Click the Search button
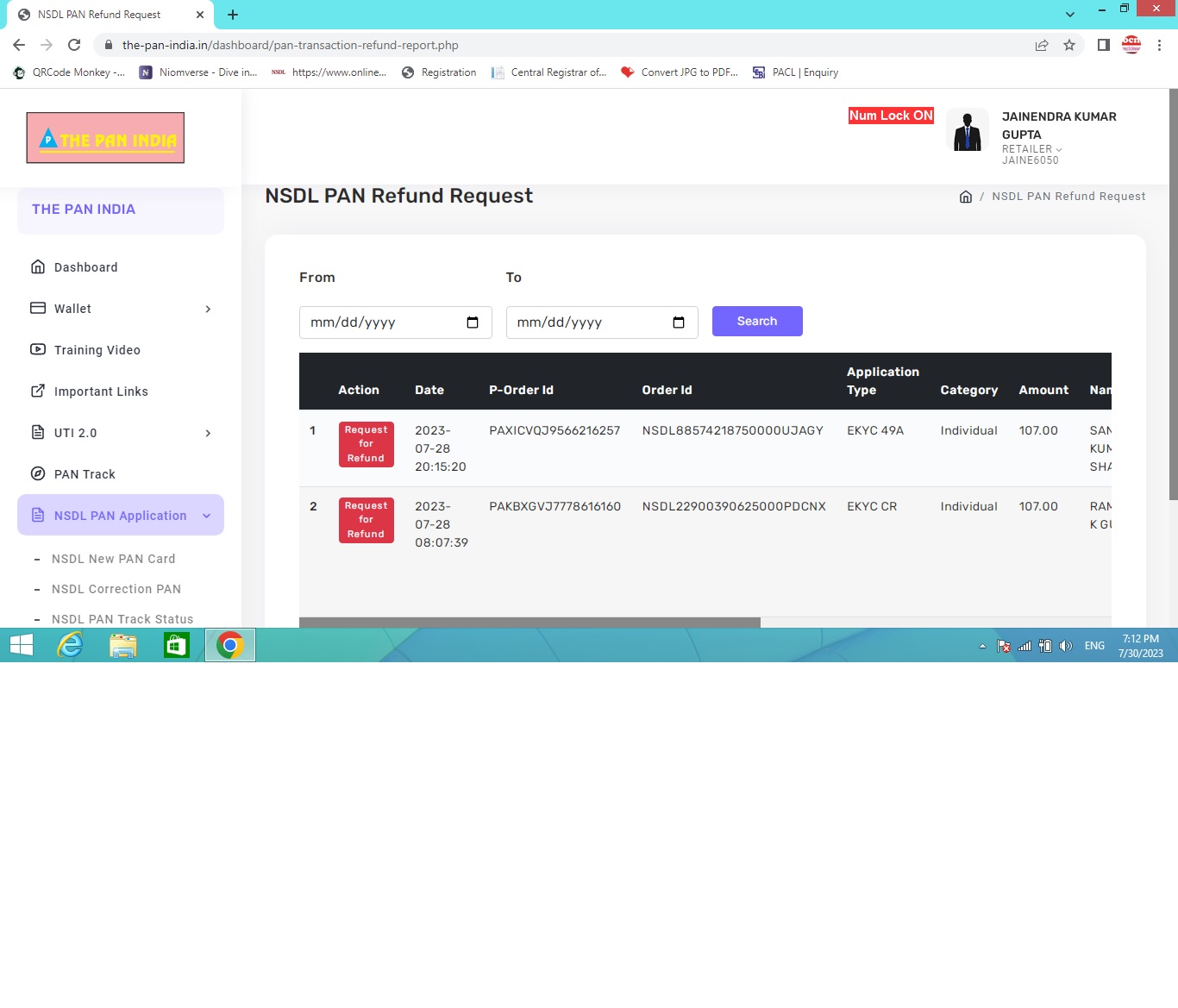This screenshot has width=1178, height=1008. coord(756,322)
